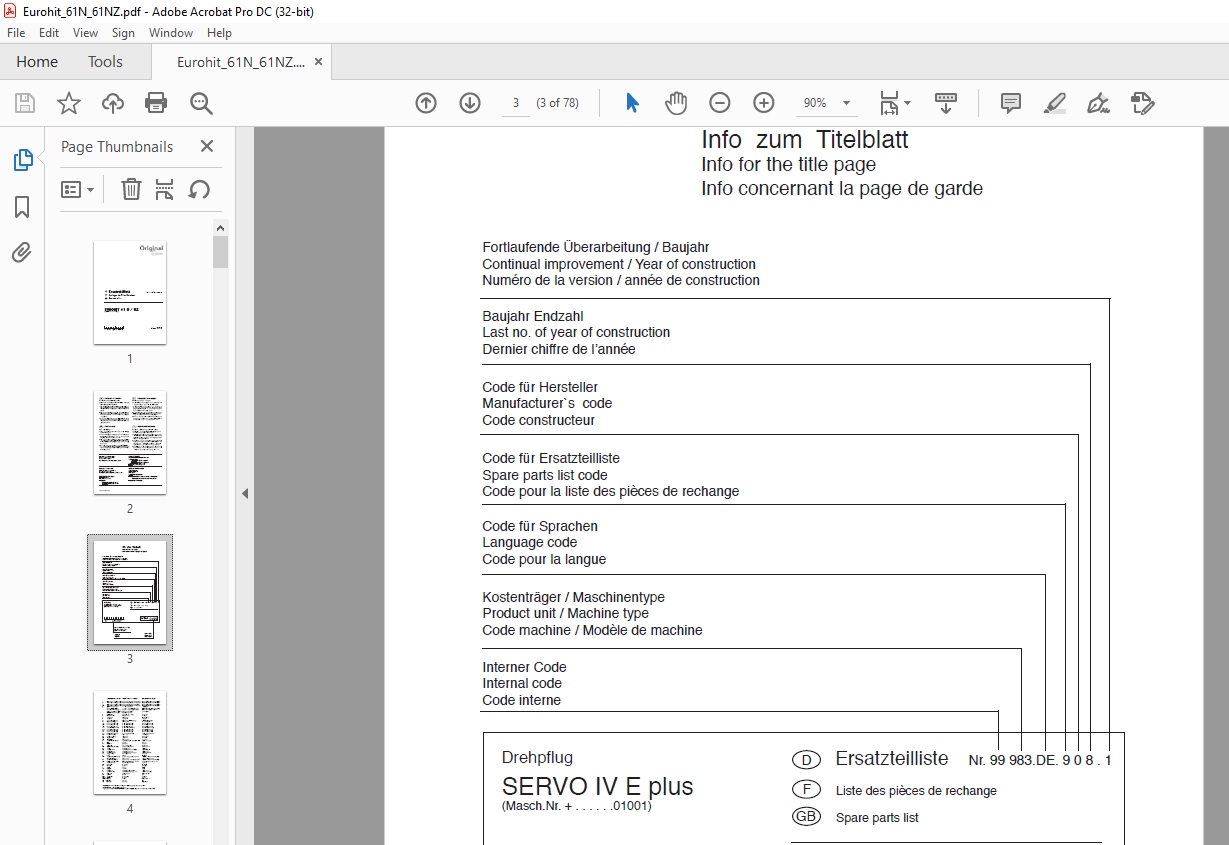This screenshot has height=845, width=1229.
Task: Select page 3 thumbnail
Action: pos(130,592)
